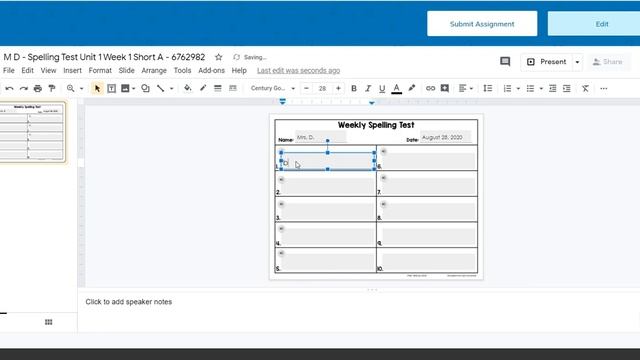This screenshot has width=640, height=360.
Task: Click the Add comment toolbar icon
Action: coord(445,89)
